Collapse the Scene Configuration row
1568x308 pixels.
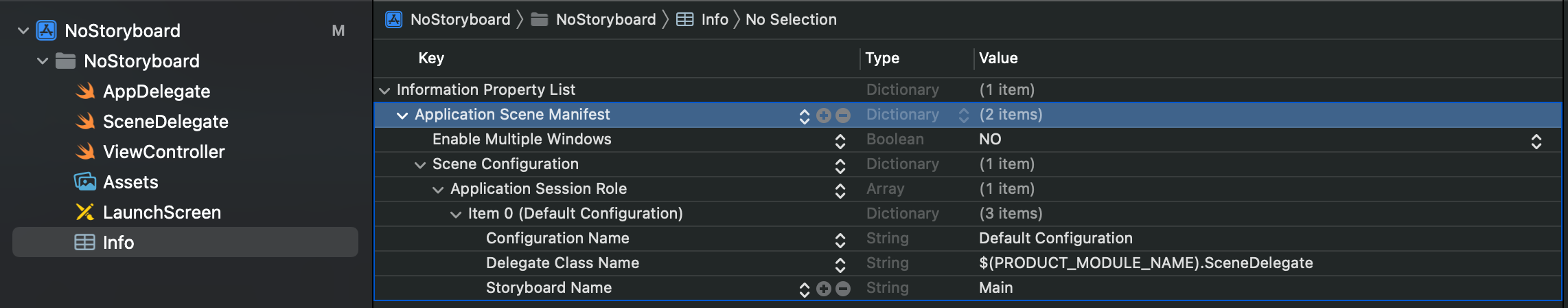point(419,165)
